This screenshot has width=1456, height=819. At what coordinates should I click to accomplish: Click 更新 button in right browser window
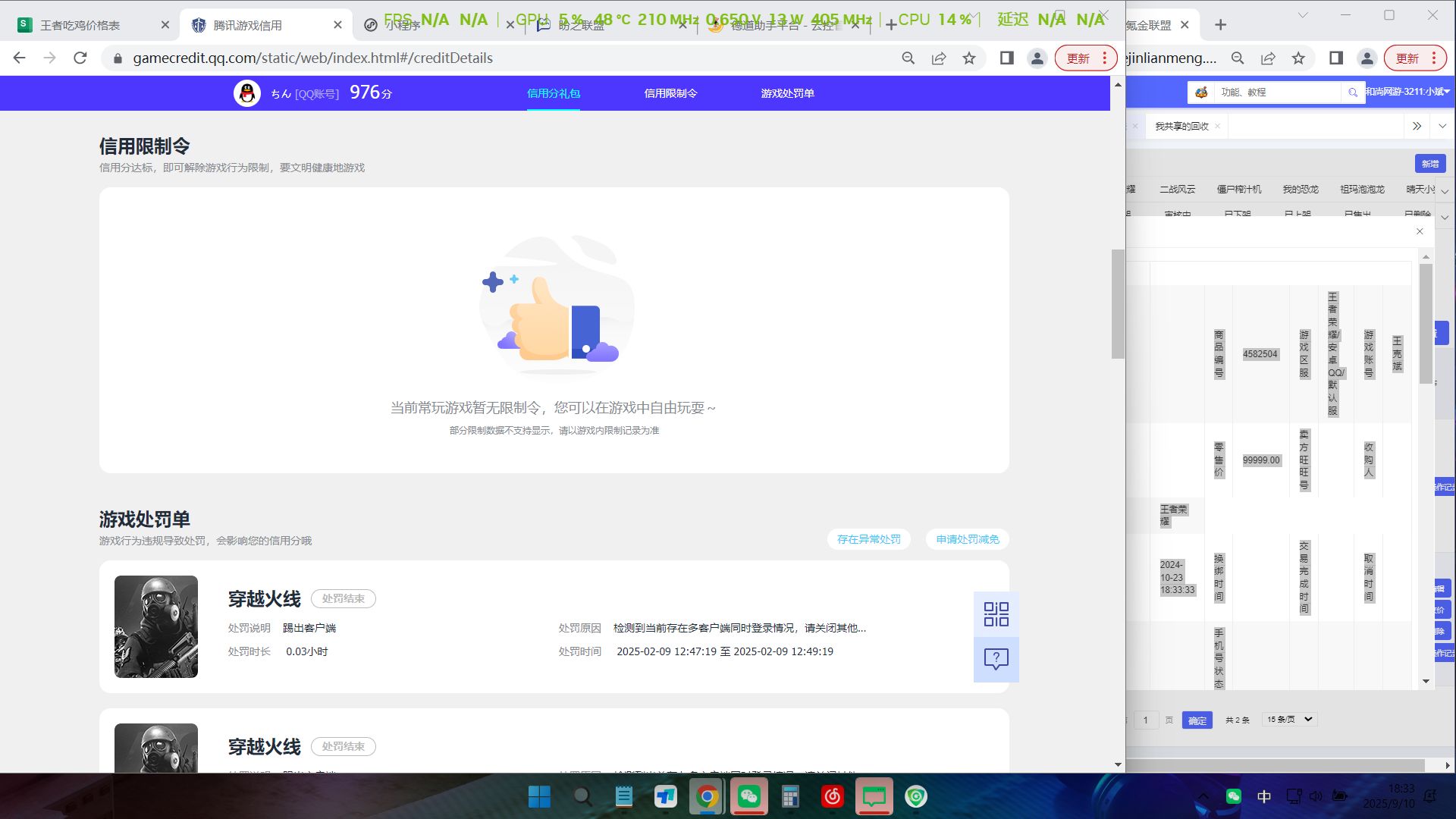point(1415,58)
